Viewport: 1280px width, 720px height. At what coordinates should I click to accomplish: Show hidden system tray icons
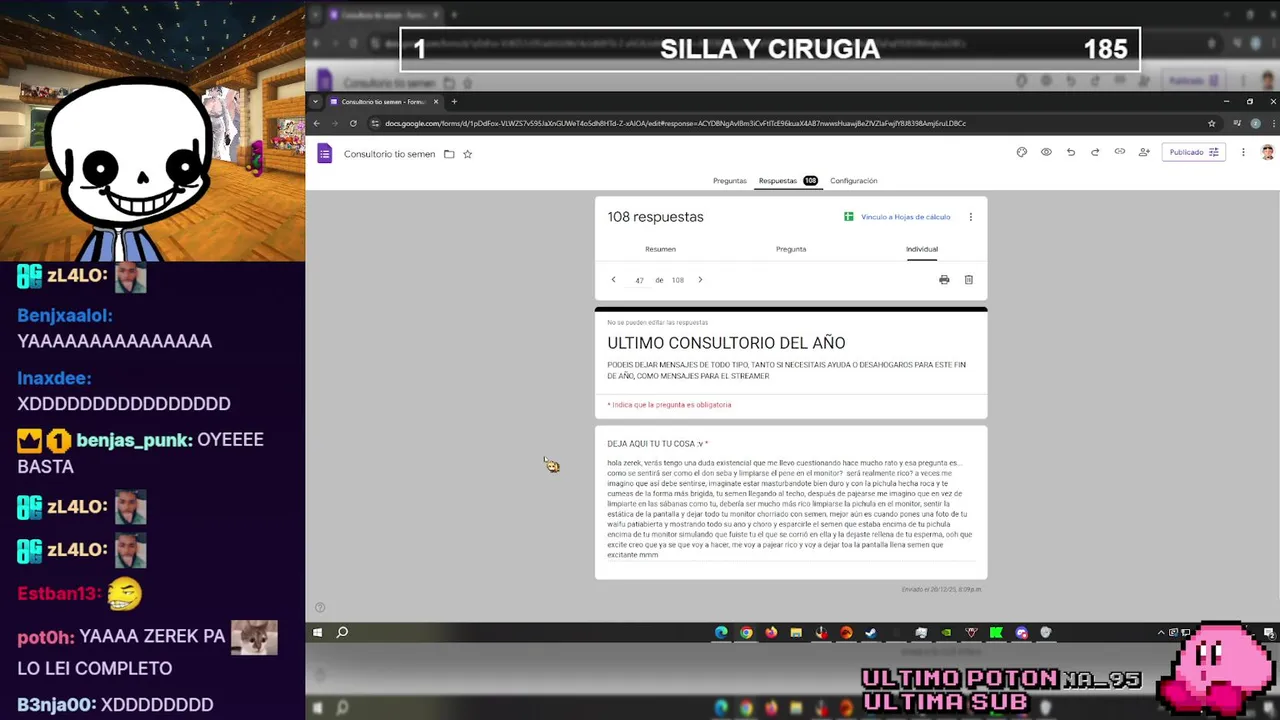pyautogui.click(x=1161, y=632)
